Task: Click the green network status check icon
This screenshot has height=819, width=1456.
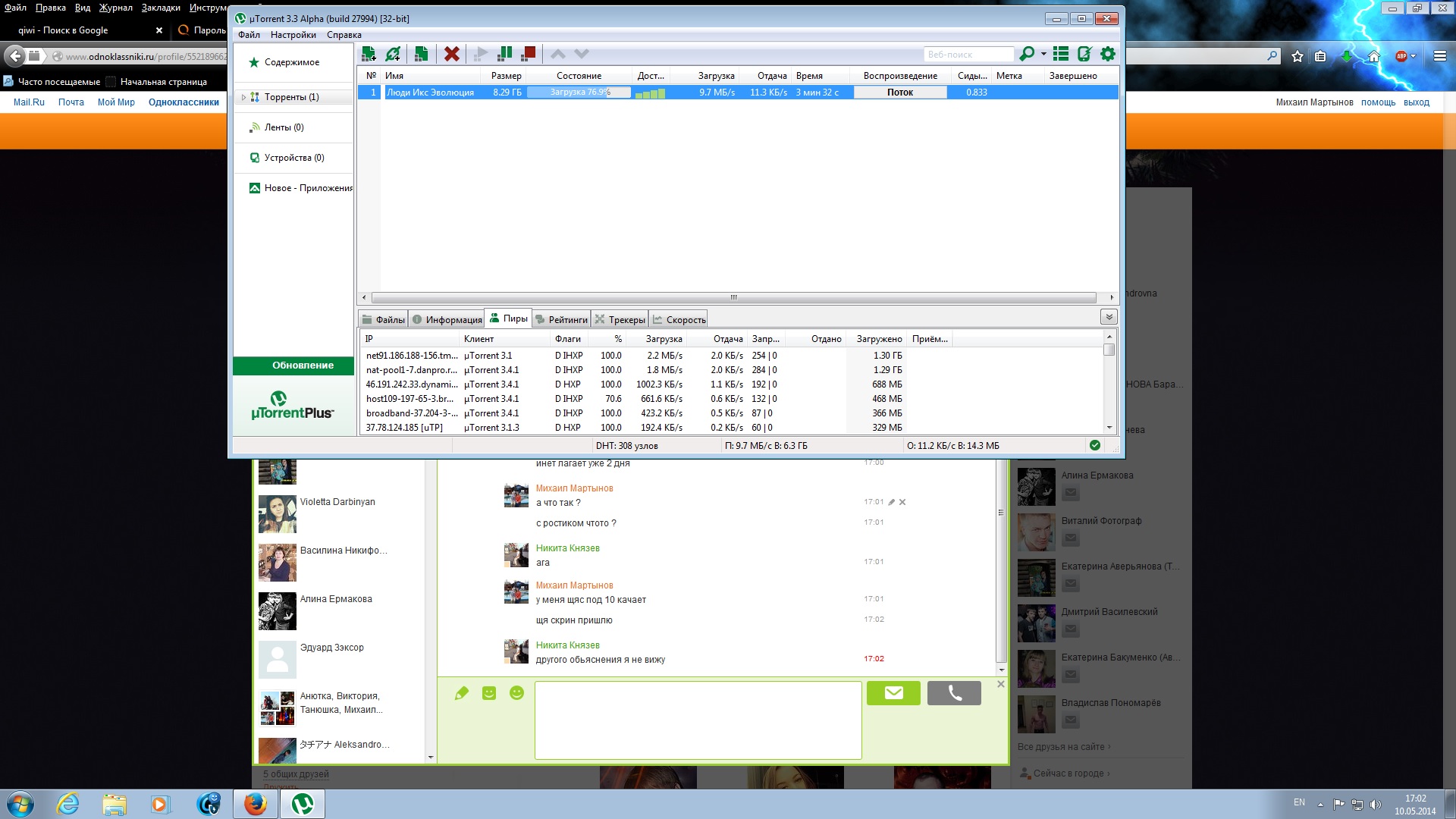Action: coord(1095,446)
